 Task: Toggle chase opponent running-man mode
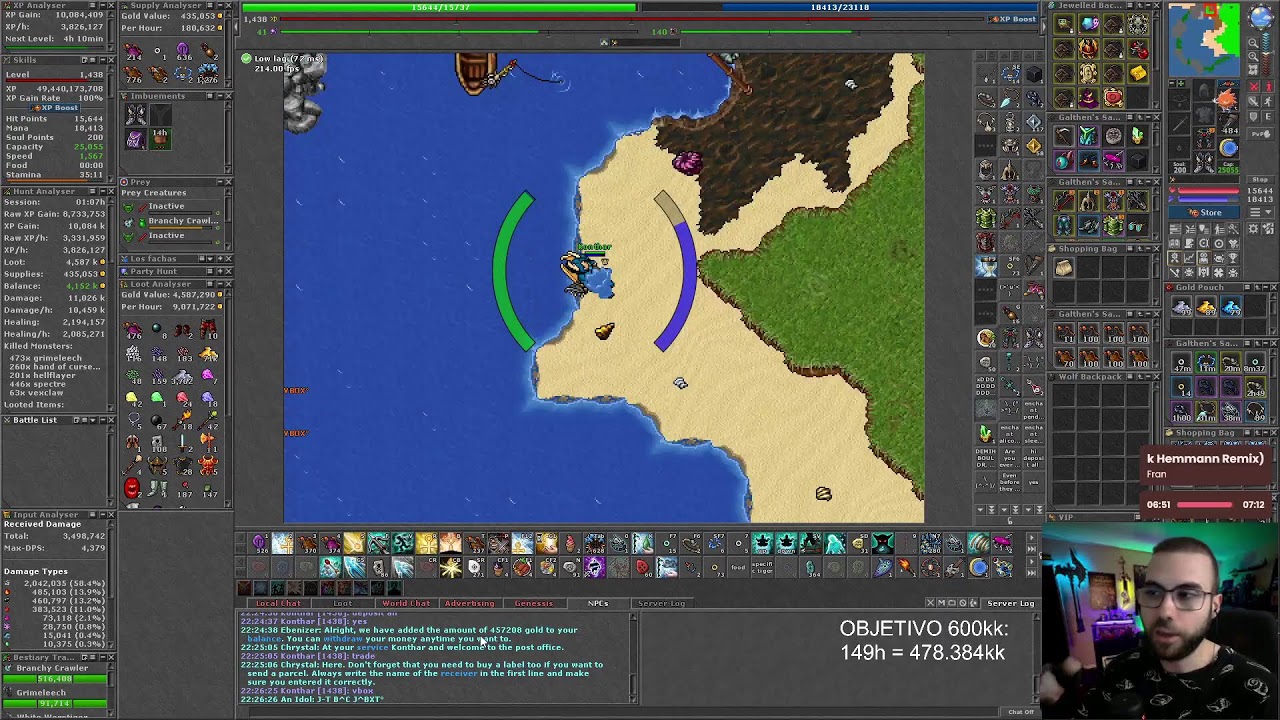[1267, 101]
